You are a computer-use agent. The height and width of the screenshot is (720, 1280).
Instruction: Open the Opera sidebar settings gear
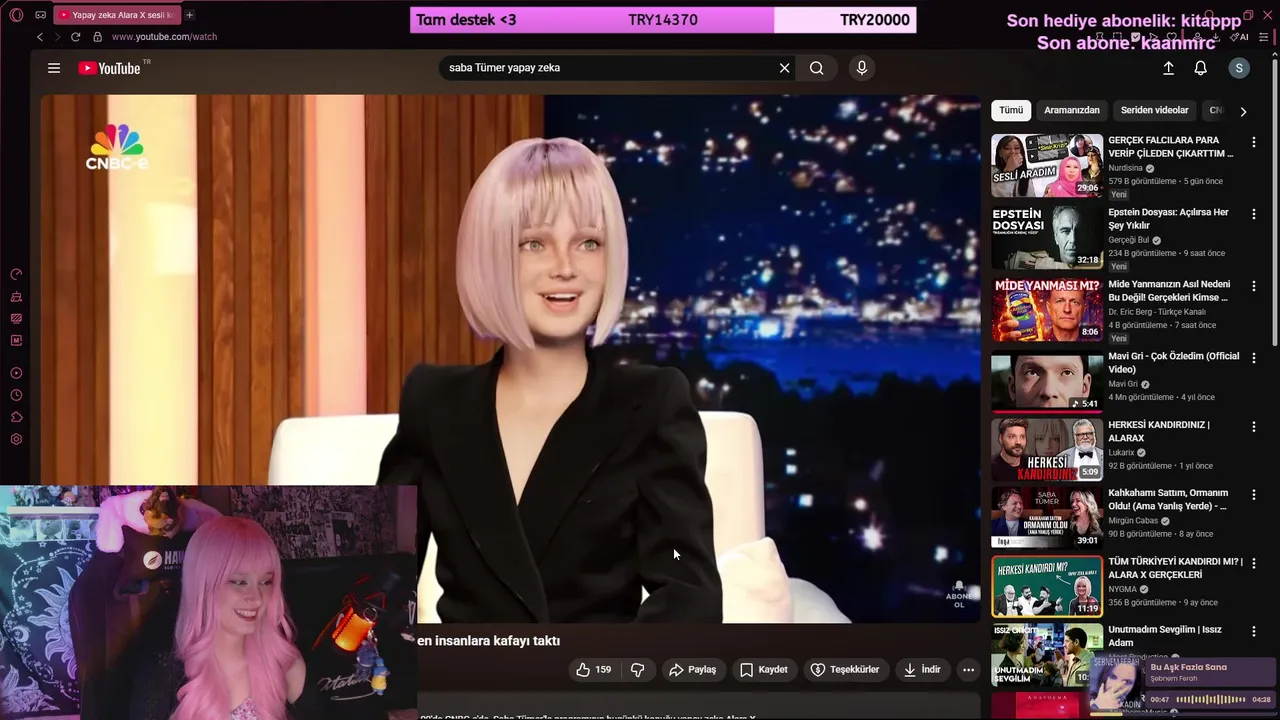click(16, 439)
